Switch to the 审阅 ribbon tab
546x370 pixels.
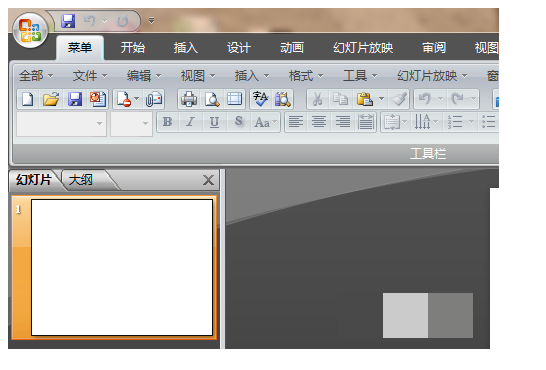click(x=434, y=48)
